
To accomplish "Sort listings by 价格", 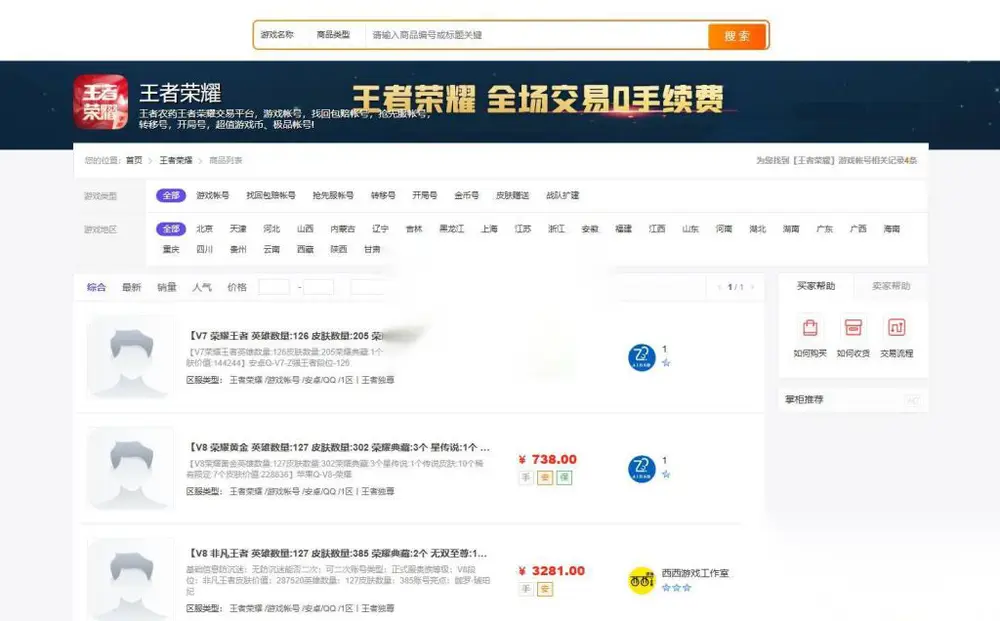I will [x=237, y=287].
